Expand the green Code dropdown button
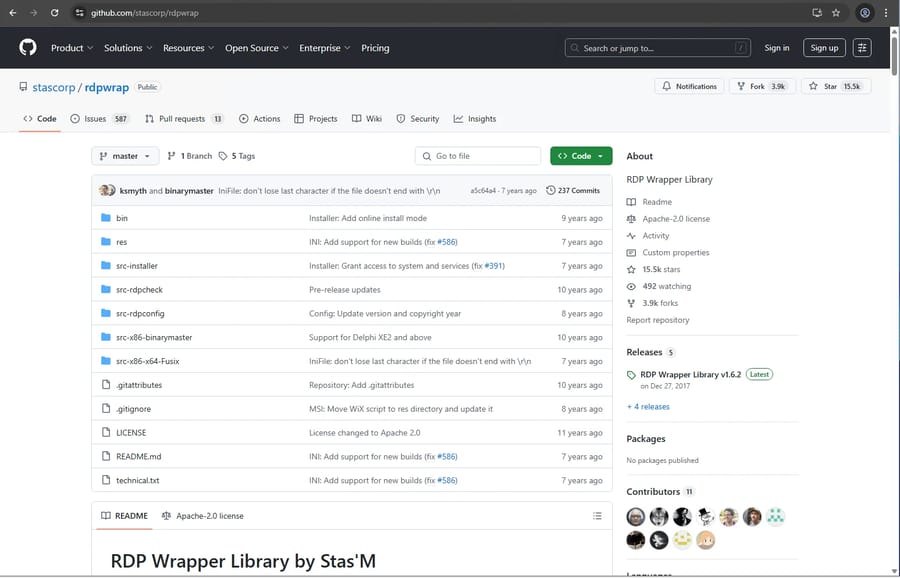The image size is (900, 578). coord(580,156)
